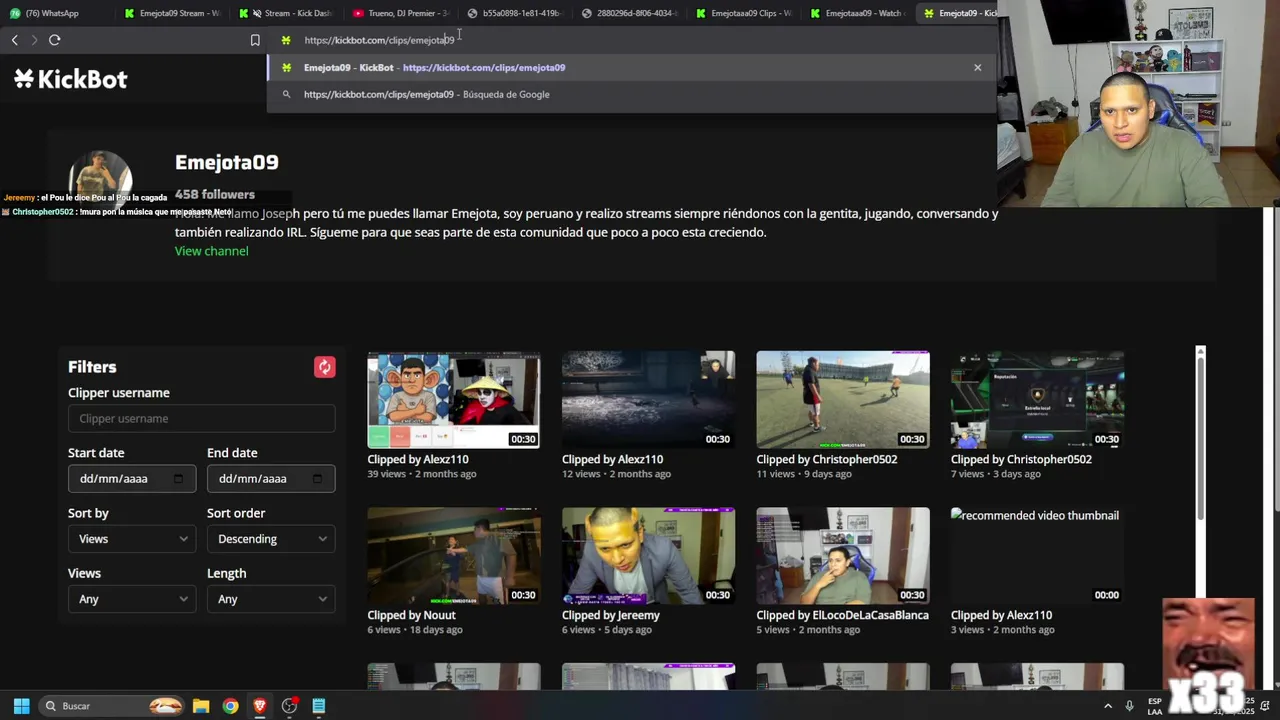1280x720 pixels.
Task: Bookmark this page with bookmark icon
Action: (255, 40)
